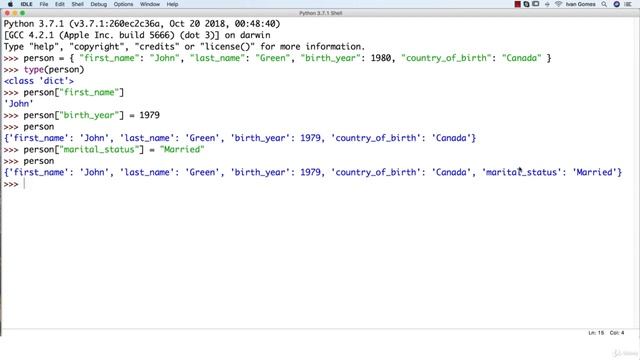Image resolution: width=640 pixels, height=360 pixels.
Task: Click the first person dictionary output line
Action: pos(240,138)
